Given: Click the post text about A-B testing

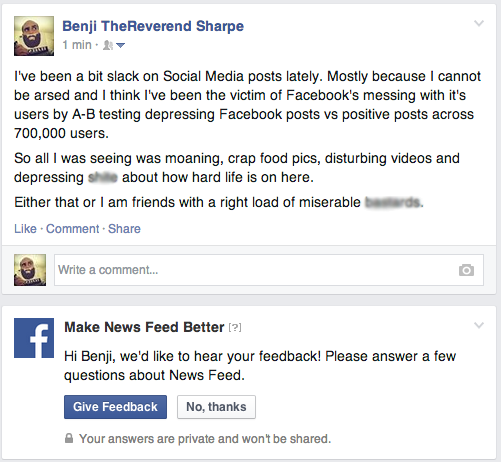Looking at the screenshot, I should tap(247, 105).
